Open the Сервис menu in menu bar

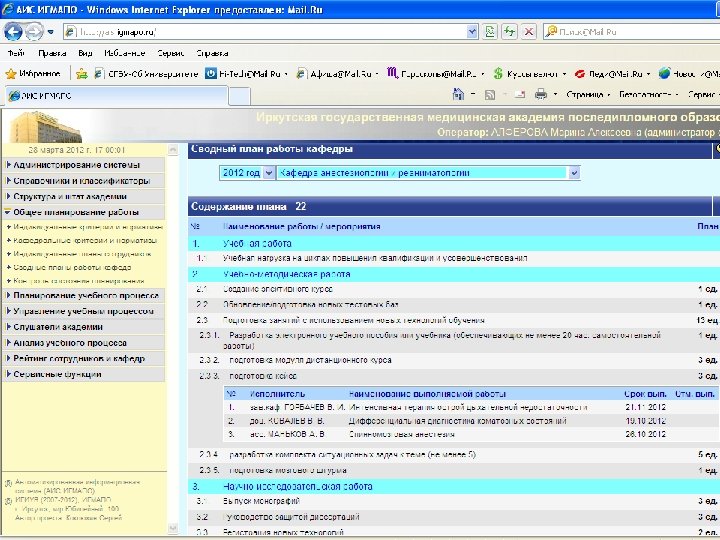point(170,52)
